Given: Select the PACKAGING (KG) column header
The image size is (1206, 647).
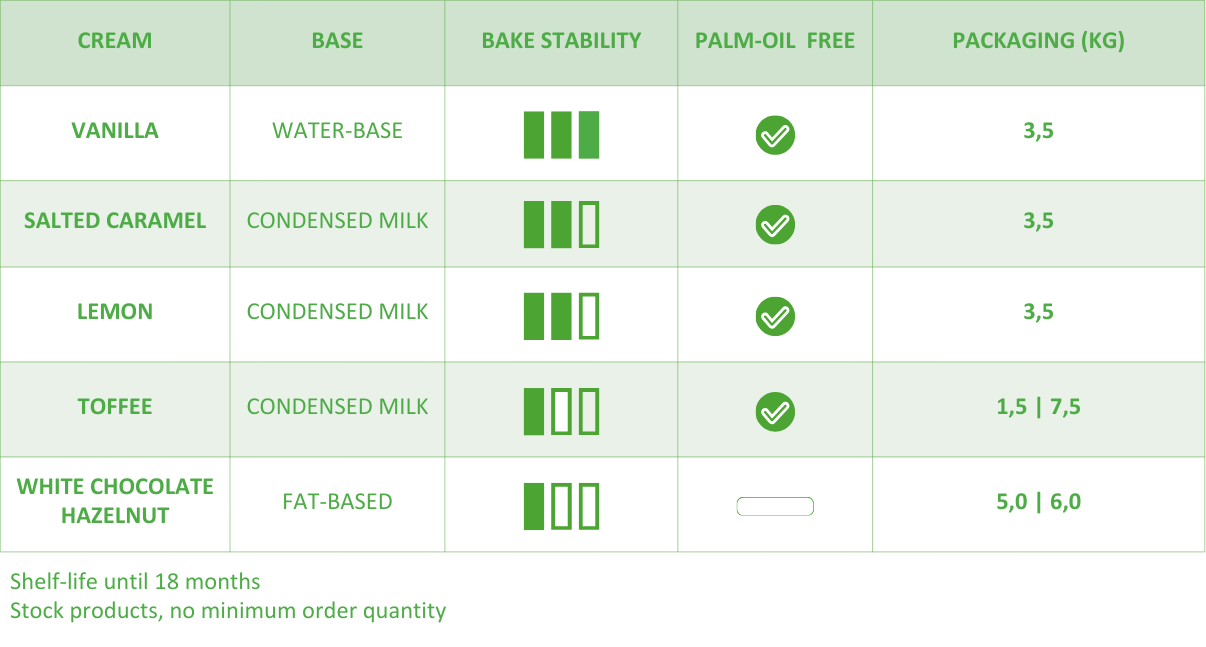Looking at the screenshot, I should pyautogui.click(x=1038, y=41).
